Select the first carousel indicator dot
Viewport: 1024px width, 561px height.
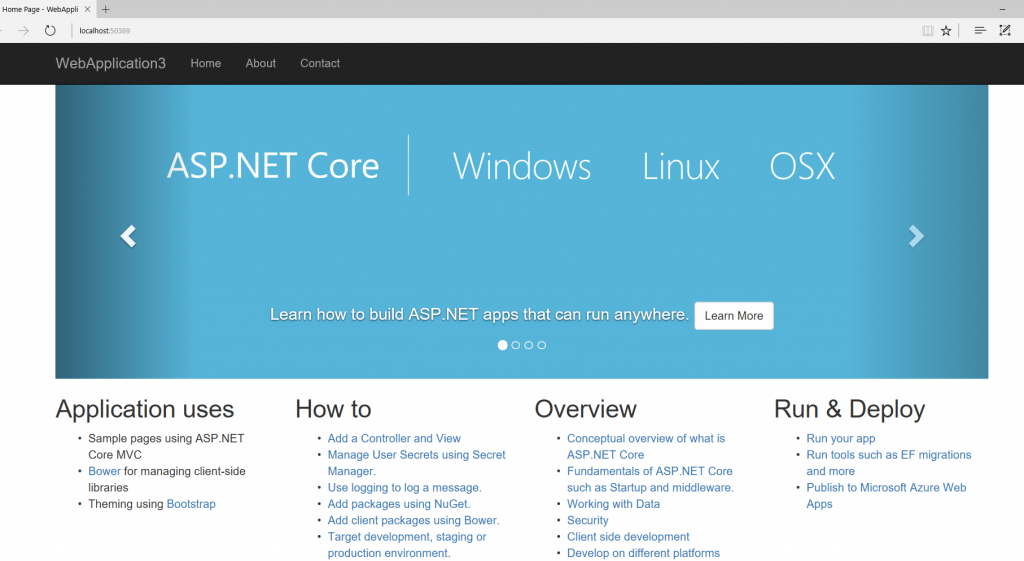502,345
